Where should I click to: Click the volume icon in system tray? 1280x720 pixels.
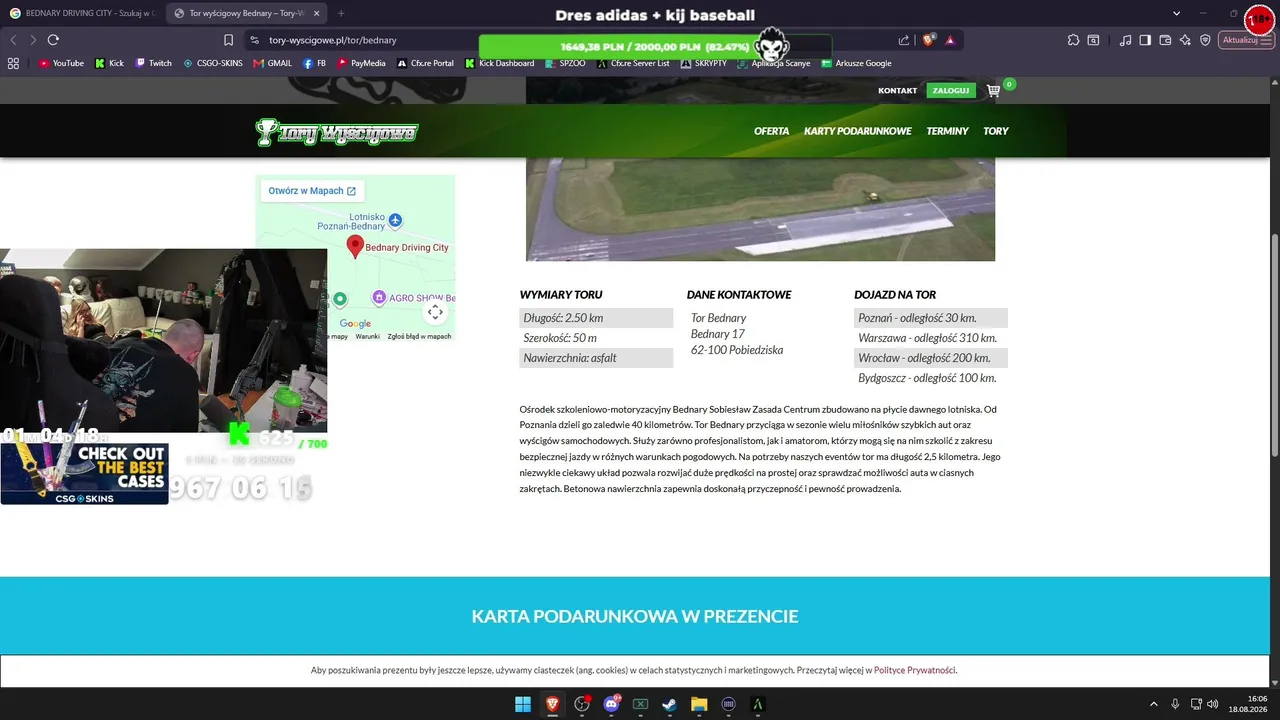pos(1213,704)
